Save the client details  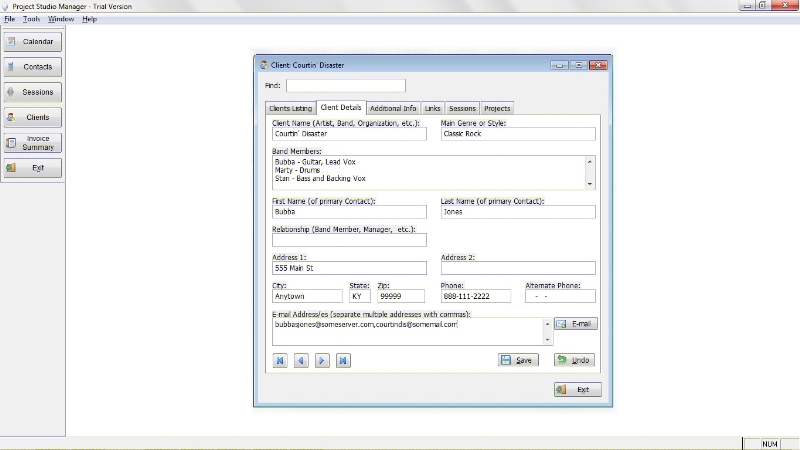tap(518, 360)
